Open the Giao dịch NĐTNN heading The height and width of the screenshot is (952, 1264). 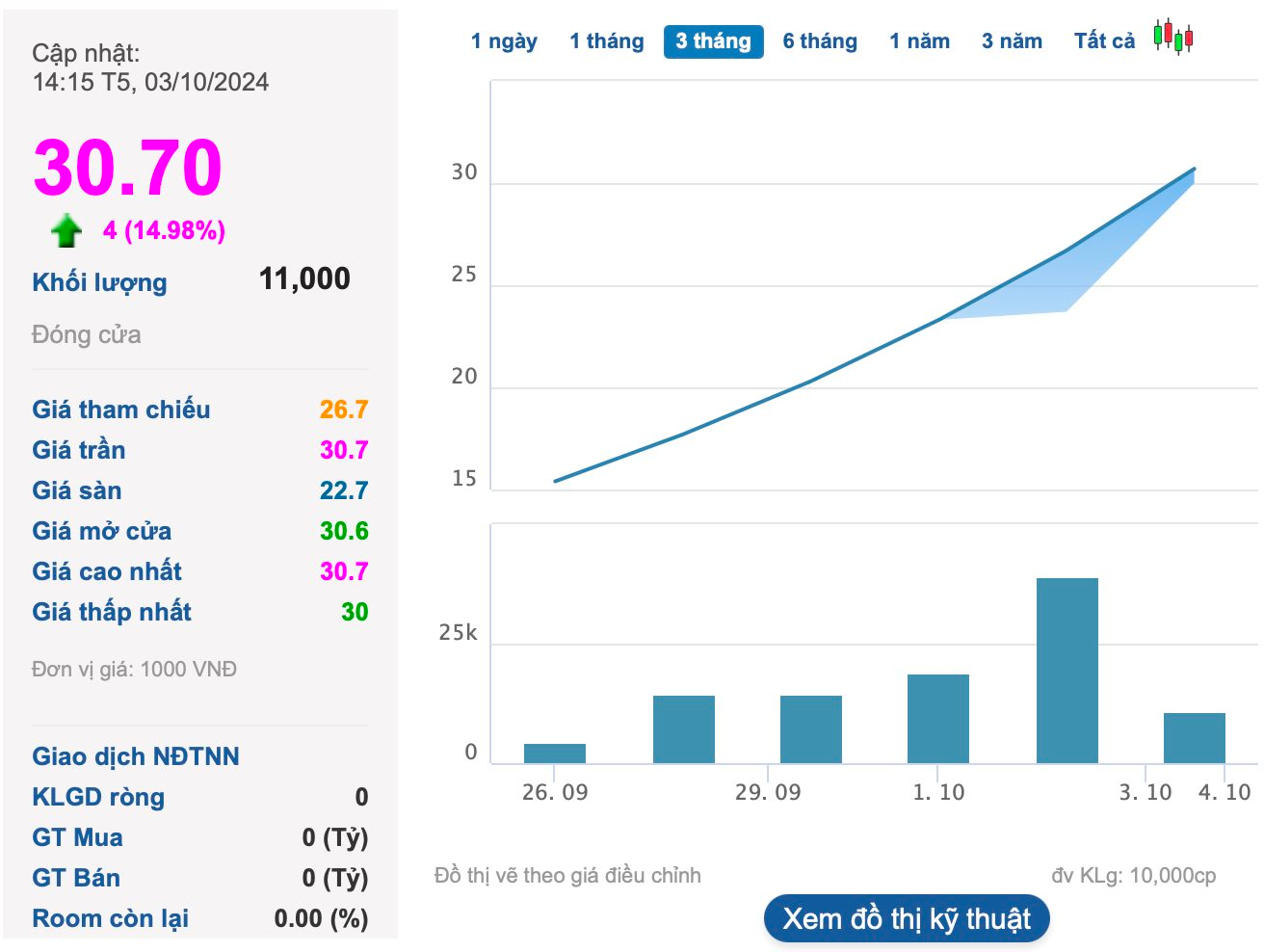coord(136,756)
